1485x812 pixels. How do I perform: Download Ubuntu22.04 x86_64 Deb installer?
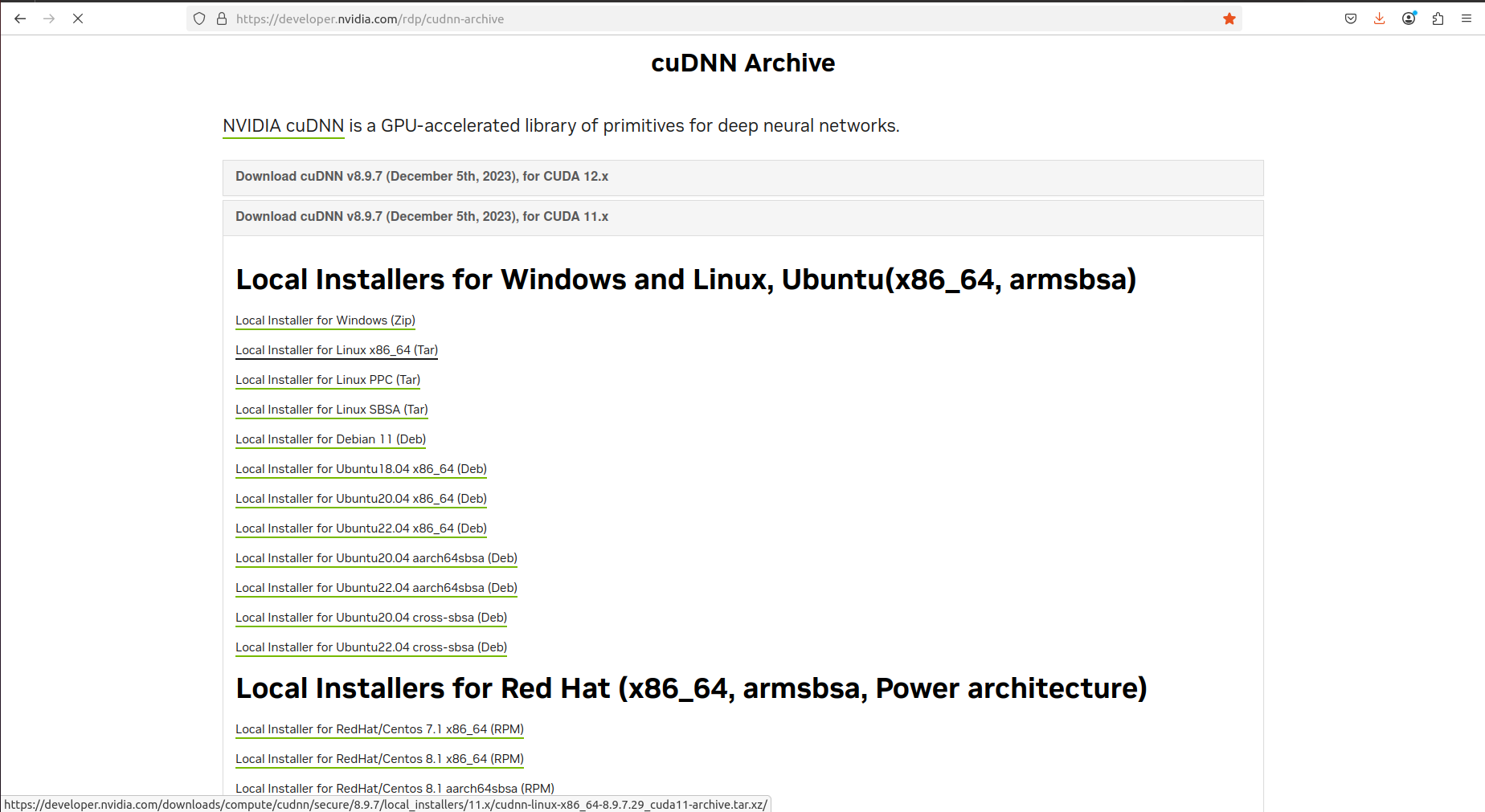[361, 528]
